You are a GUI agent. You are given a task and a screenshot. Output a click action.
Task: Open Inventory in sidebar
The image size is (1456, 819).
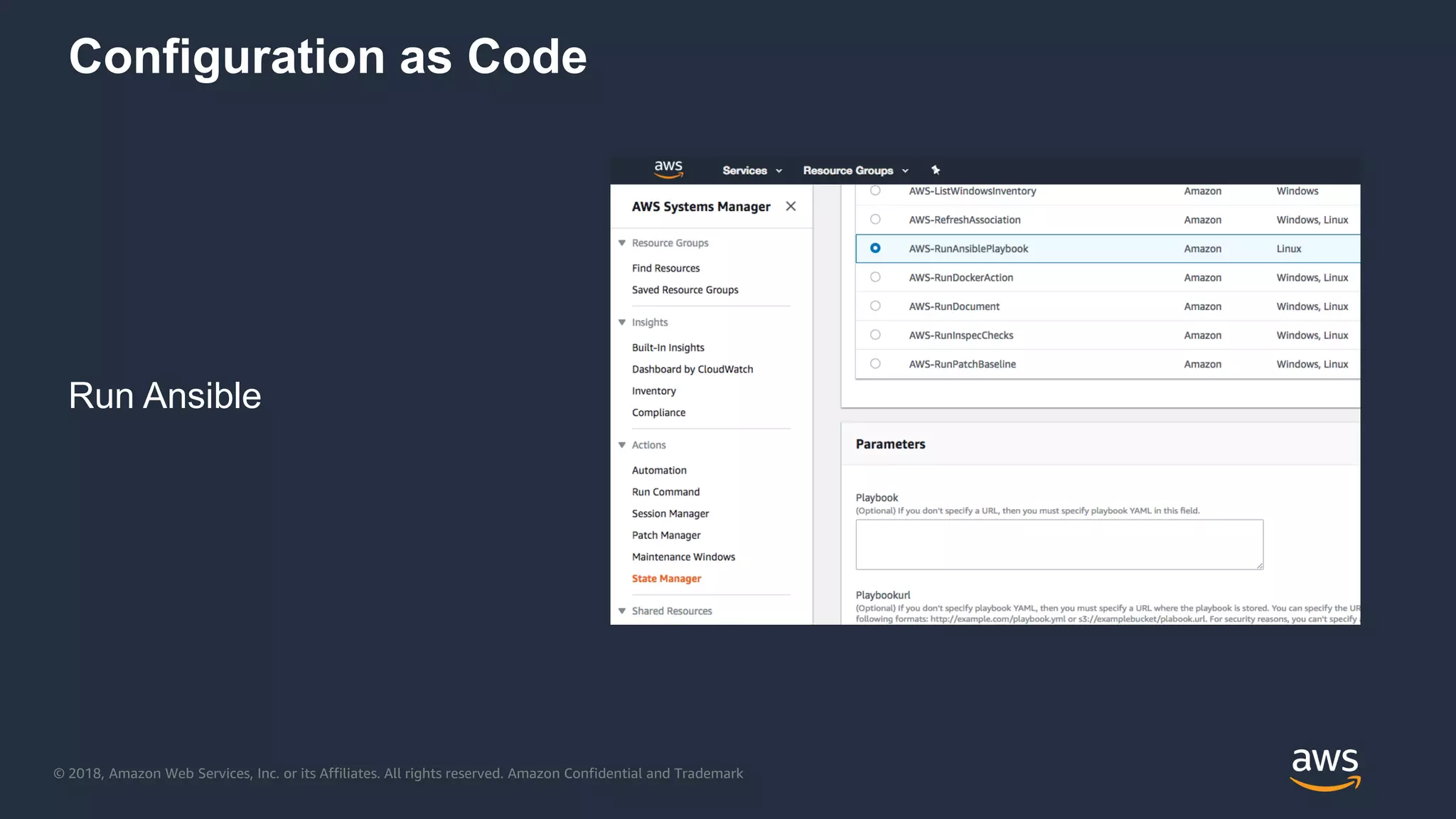pos(653,391)
